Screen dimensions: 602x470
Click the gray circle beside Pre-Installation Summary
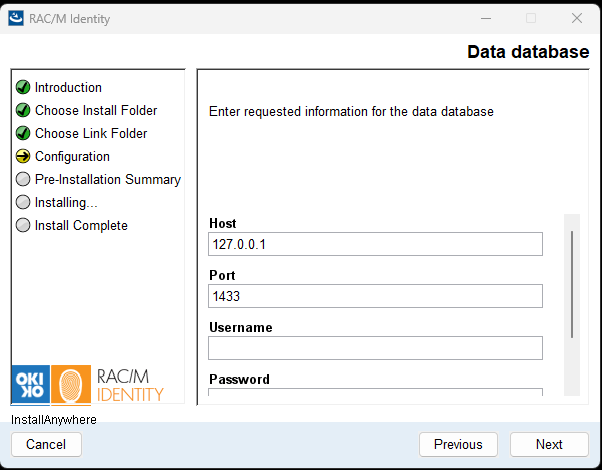pos(23,180)
